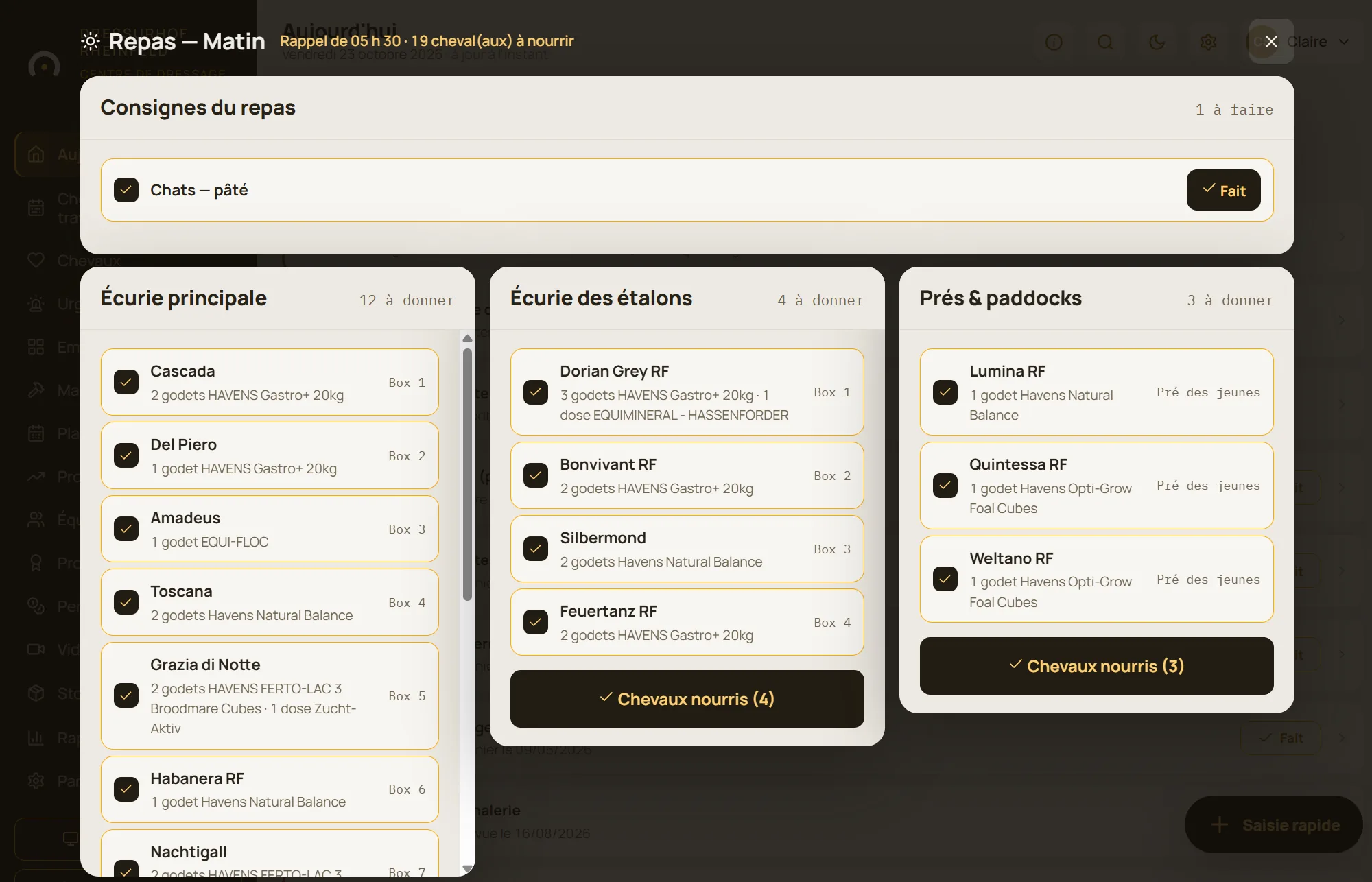Image resolution: width=1372 pixels, height=882 pixels.
Task: Click the app logo in sidebar
Action: 44,65
